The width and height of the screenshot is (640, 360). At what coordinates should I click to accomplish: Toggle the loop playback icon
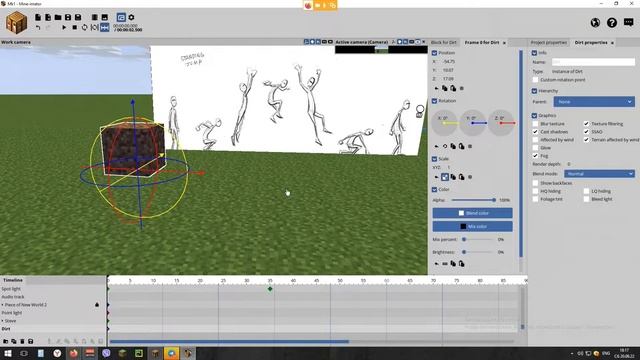pyautogui.click(x=84, y=27)
